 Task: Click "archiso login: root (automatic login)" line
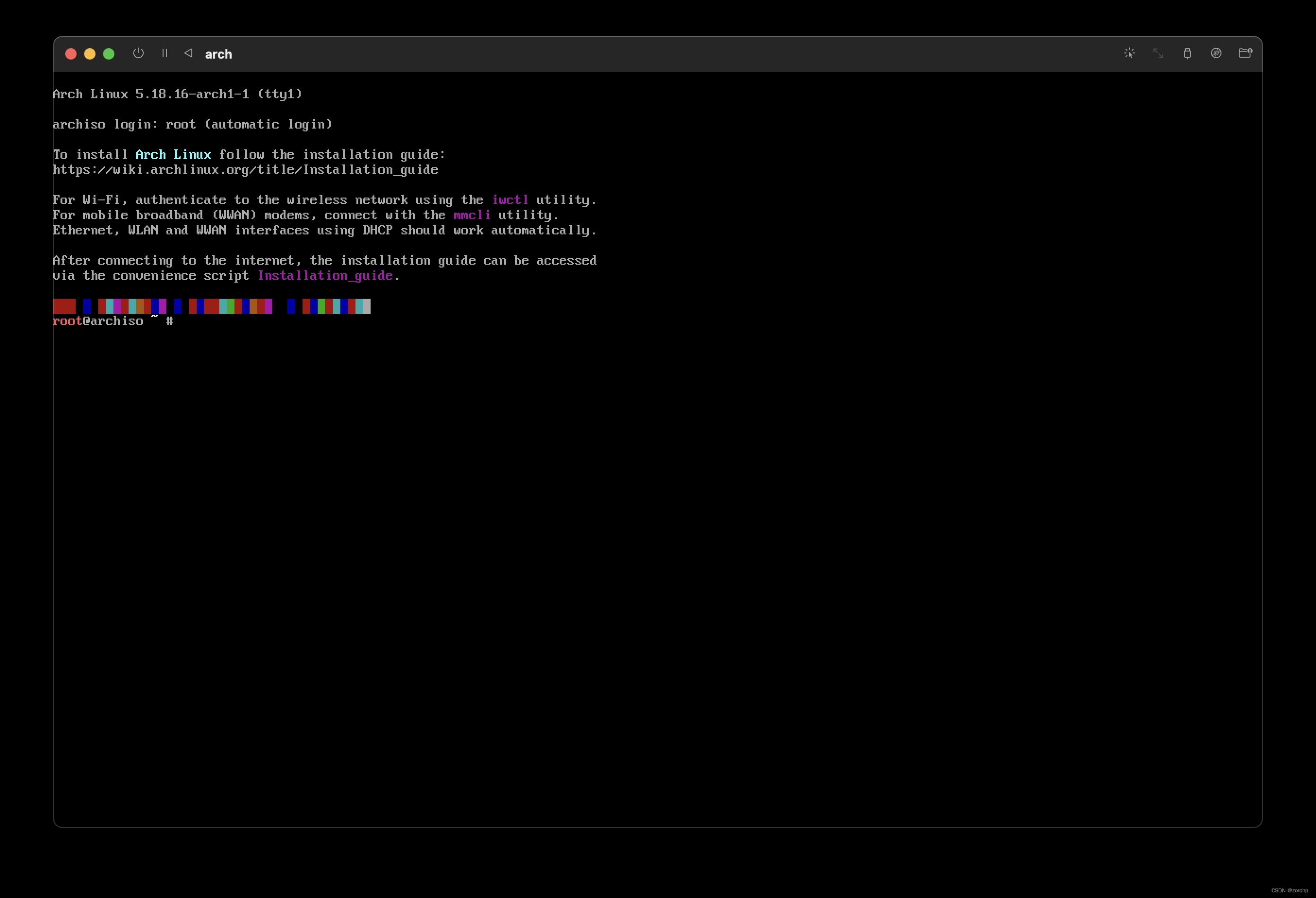tap(192, 125)
